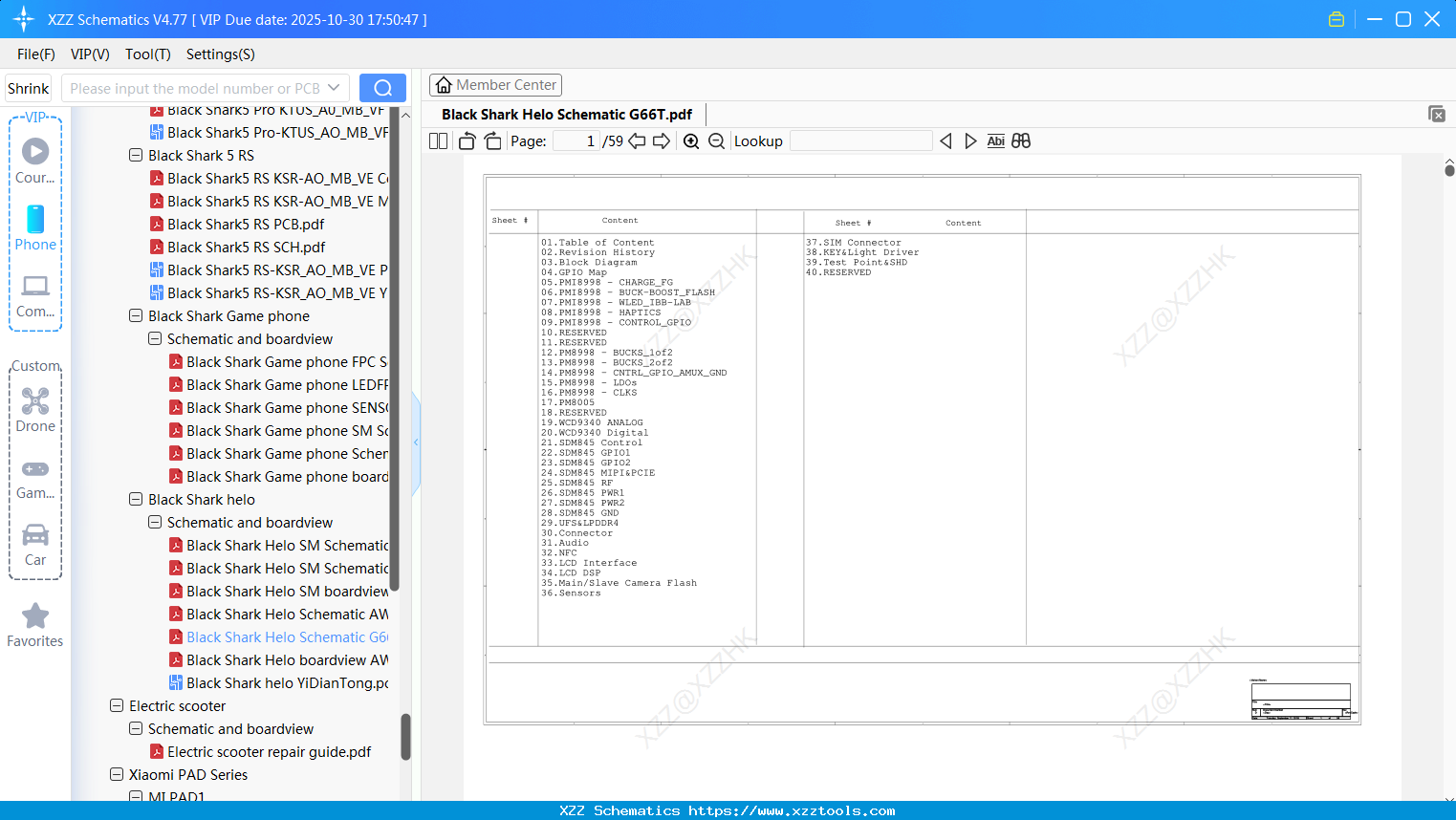Collapse the Black Shark Game phone node
The image size is (1456, 820).
tap(136, 315)
